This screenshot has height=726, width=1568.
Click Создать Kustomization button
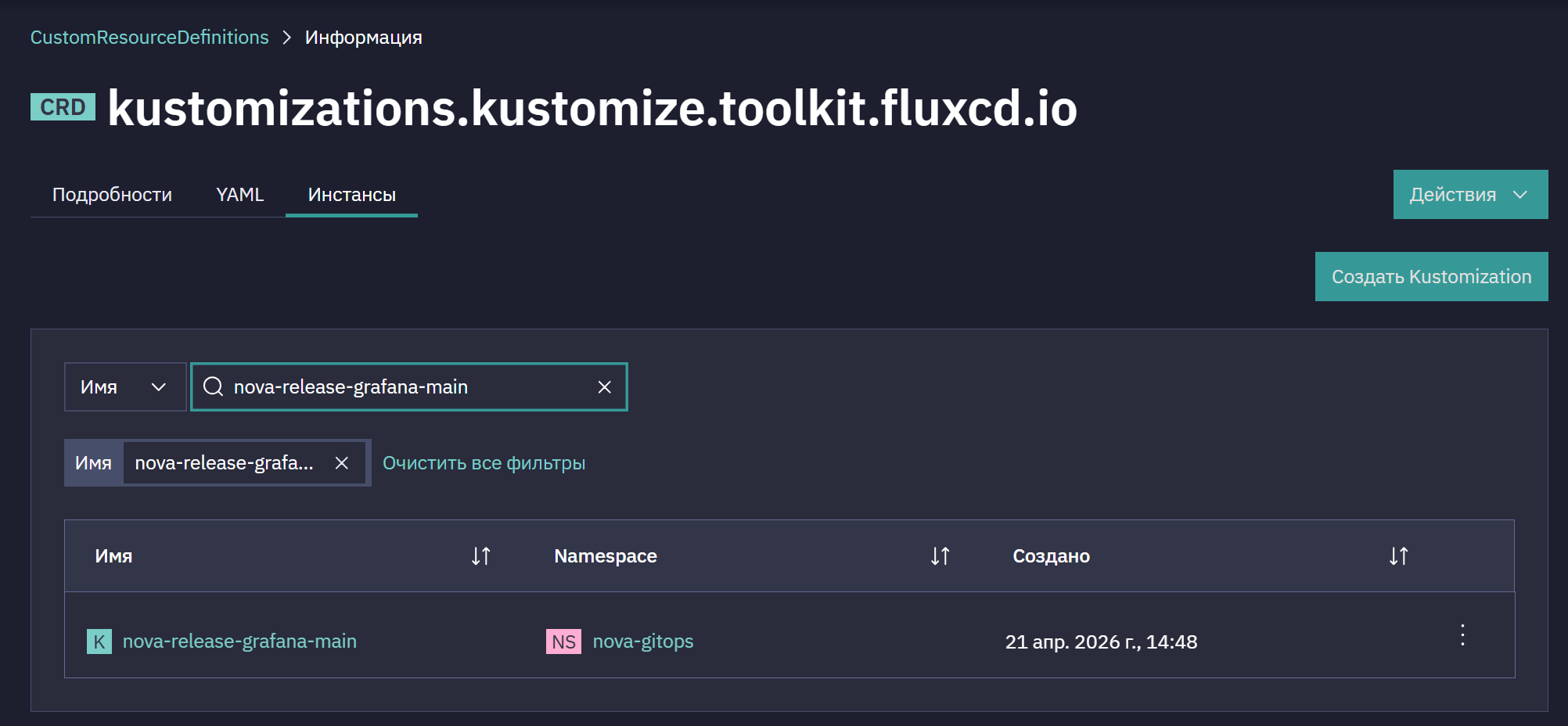[1431, 276]
